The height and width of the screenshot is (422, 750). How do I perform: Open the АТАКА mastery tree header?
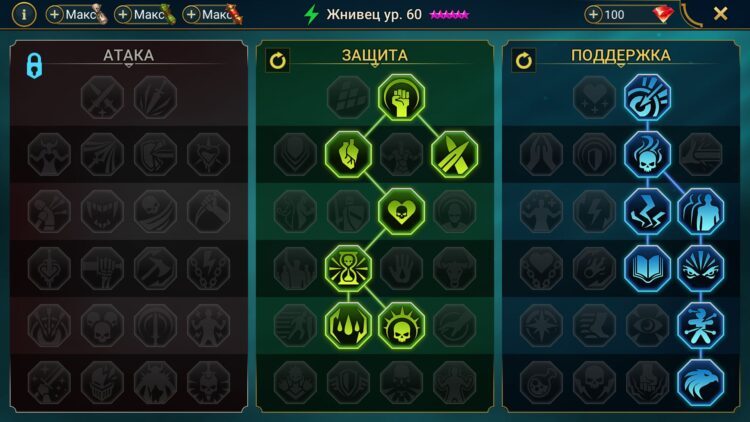click(x=129, y=56)
